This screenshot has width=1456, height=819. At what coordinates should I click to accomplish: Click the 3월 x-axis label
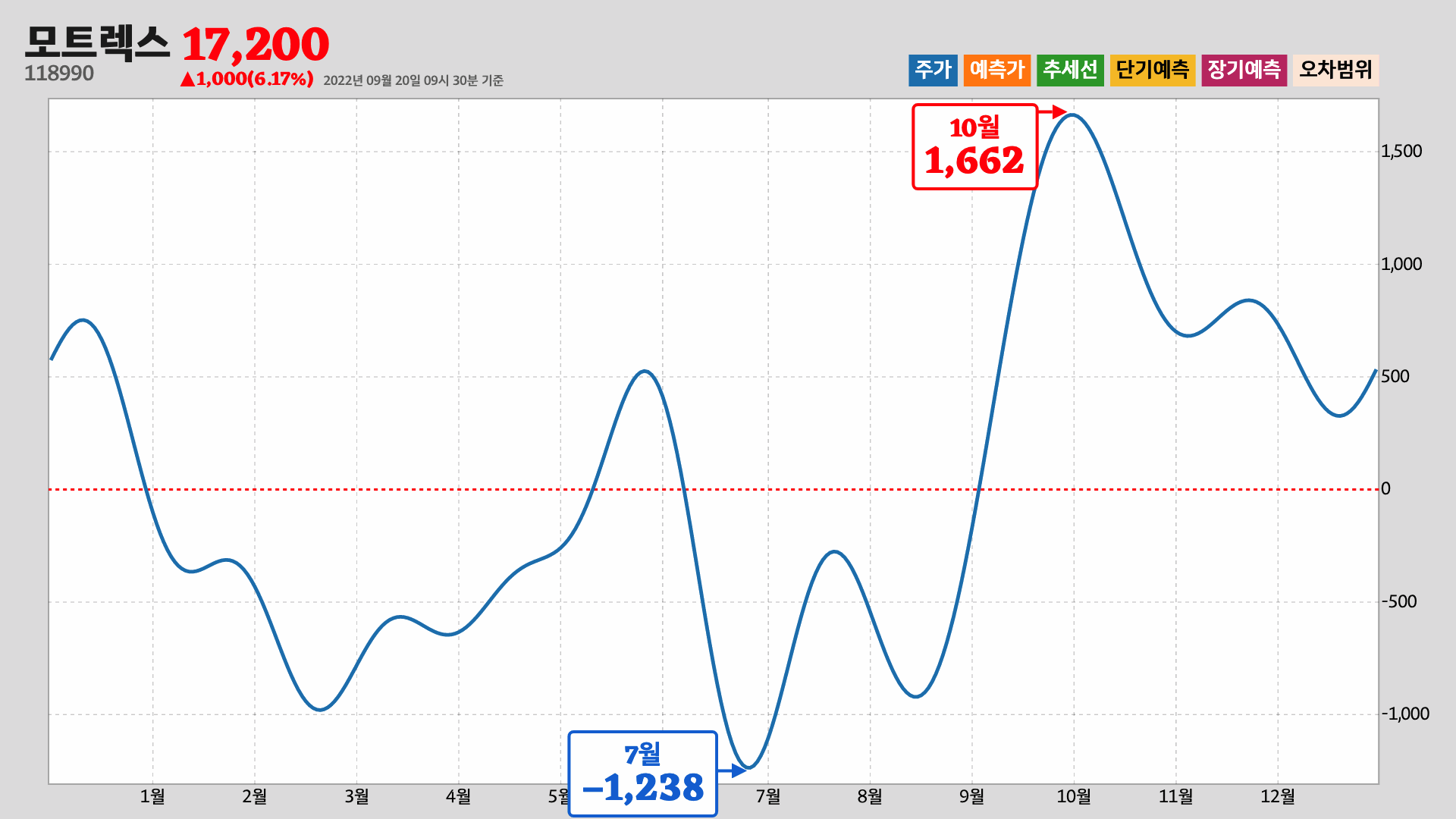coord(356,796)
